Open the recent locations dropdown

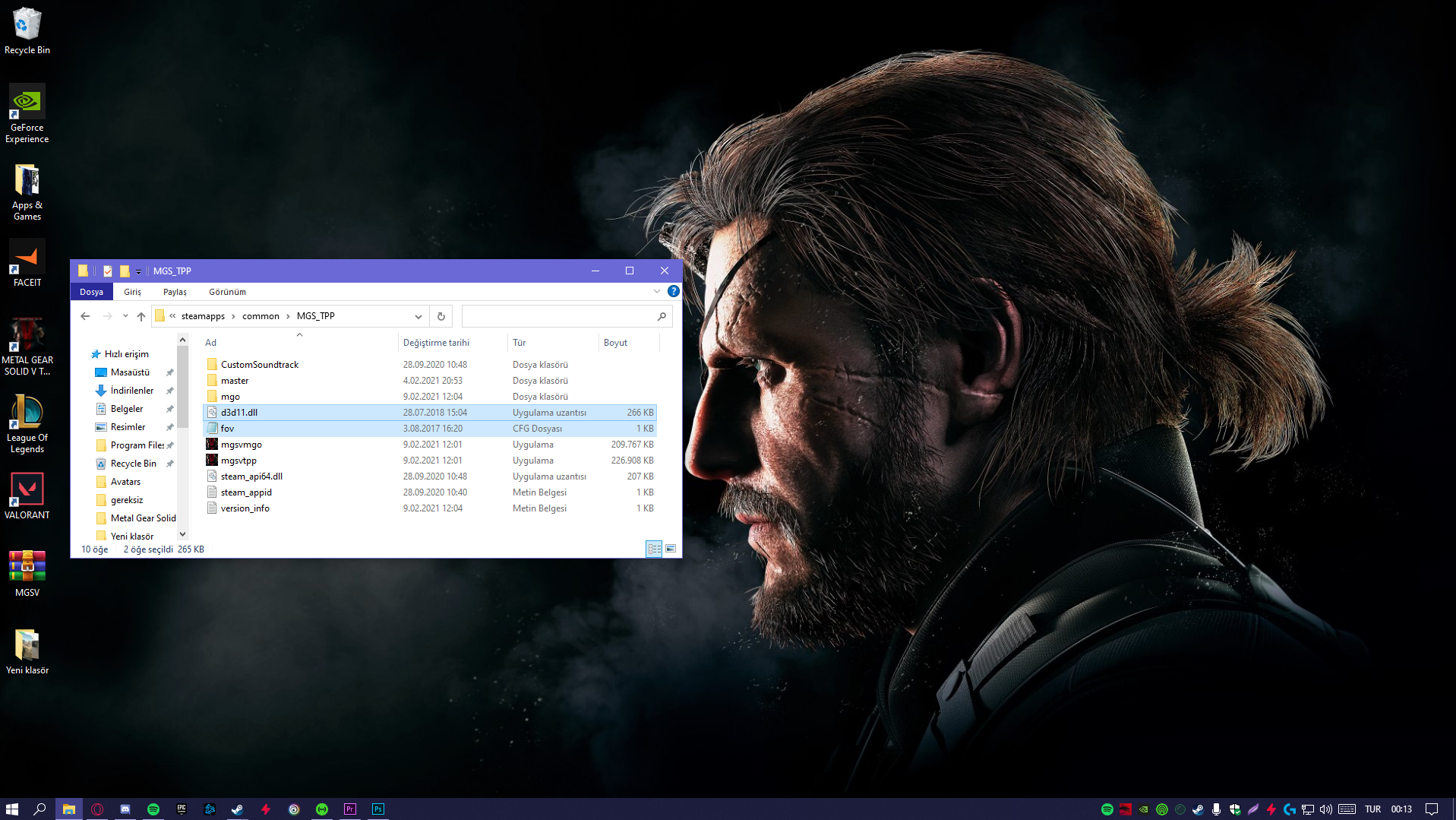(125, 316)
